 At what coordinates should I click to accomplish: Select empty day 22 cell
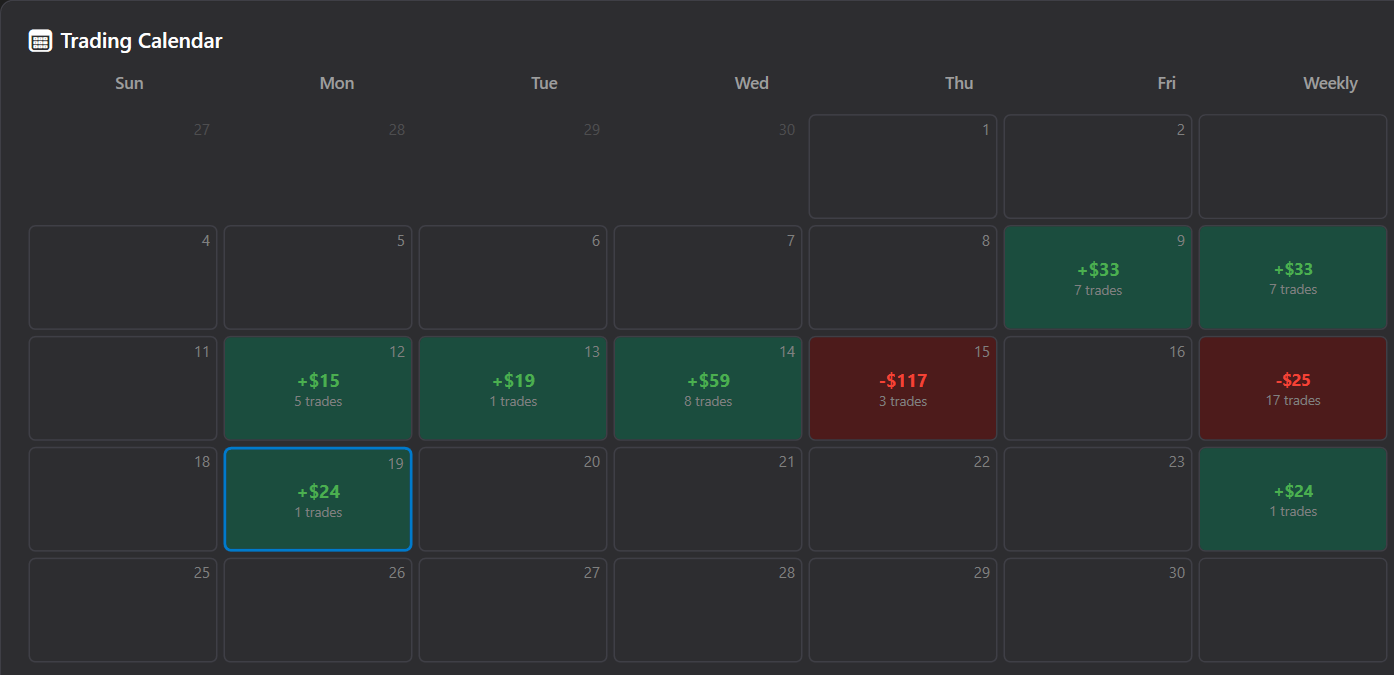[903, 499]
